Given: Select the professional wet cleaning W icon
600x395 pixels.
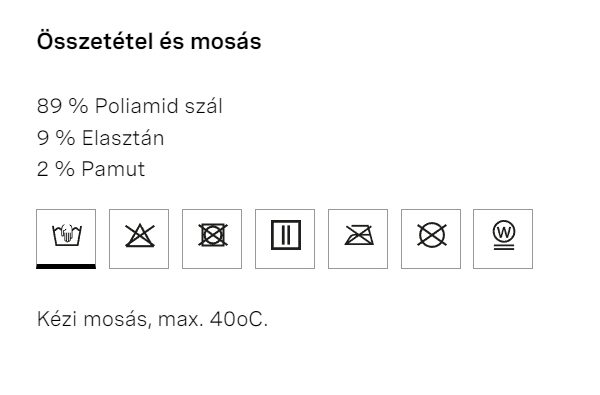Looking at the screenshot, I should (x=503, y=239).
